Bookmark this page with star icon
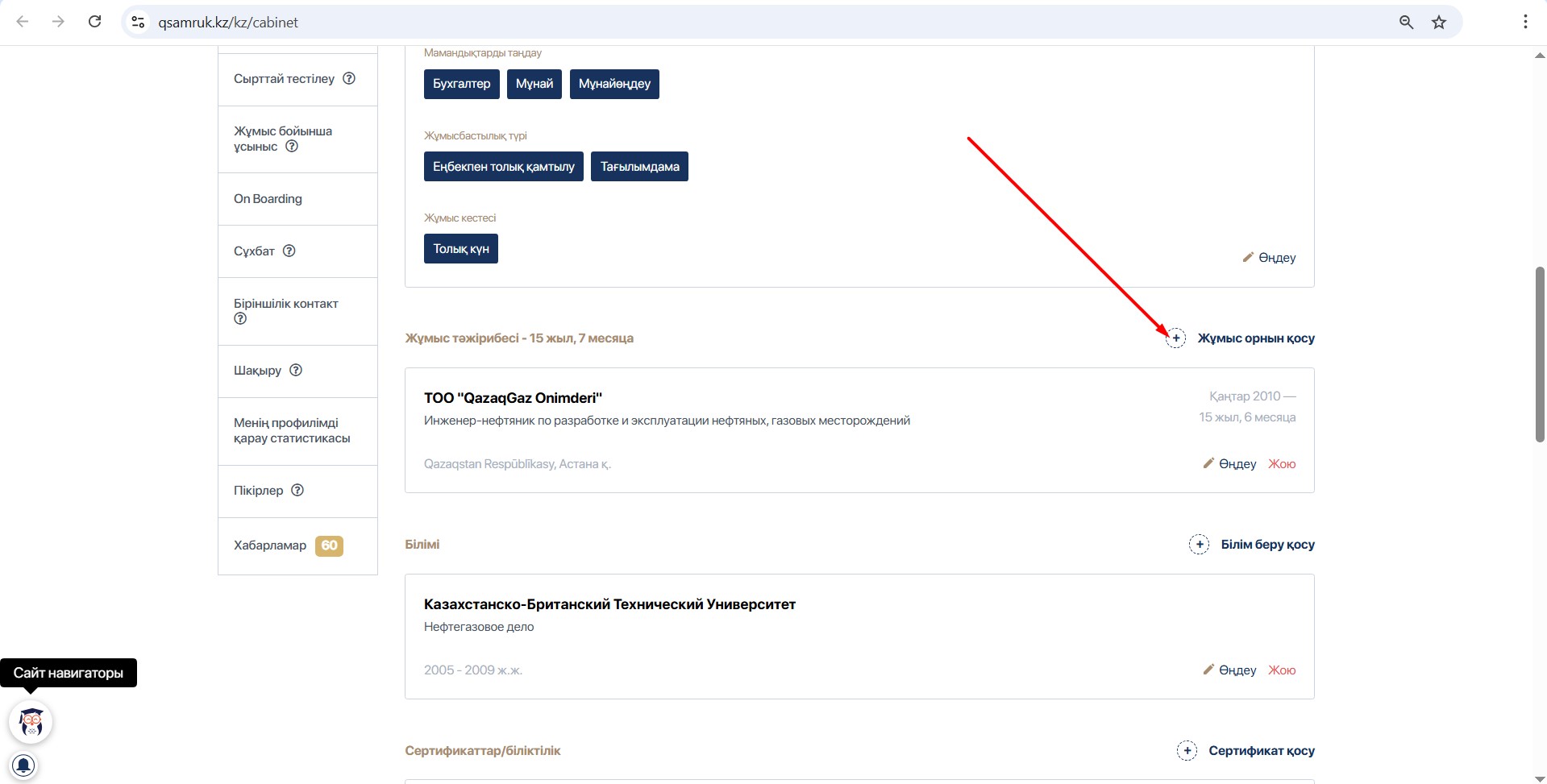The width and height of the screenshot is (1547, 784). pos(1439,23)
